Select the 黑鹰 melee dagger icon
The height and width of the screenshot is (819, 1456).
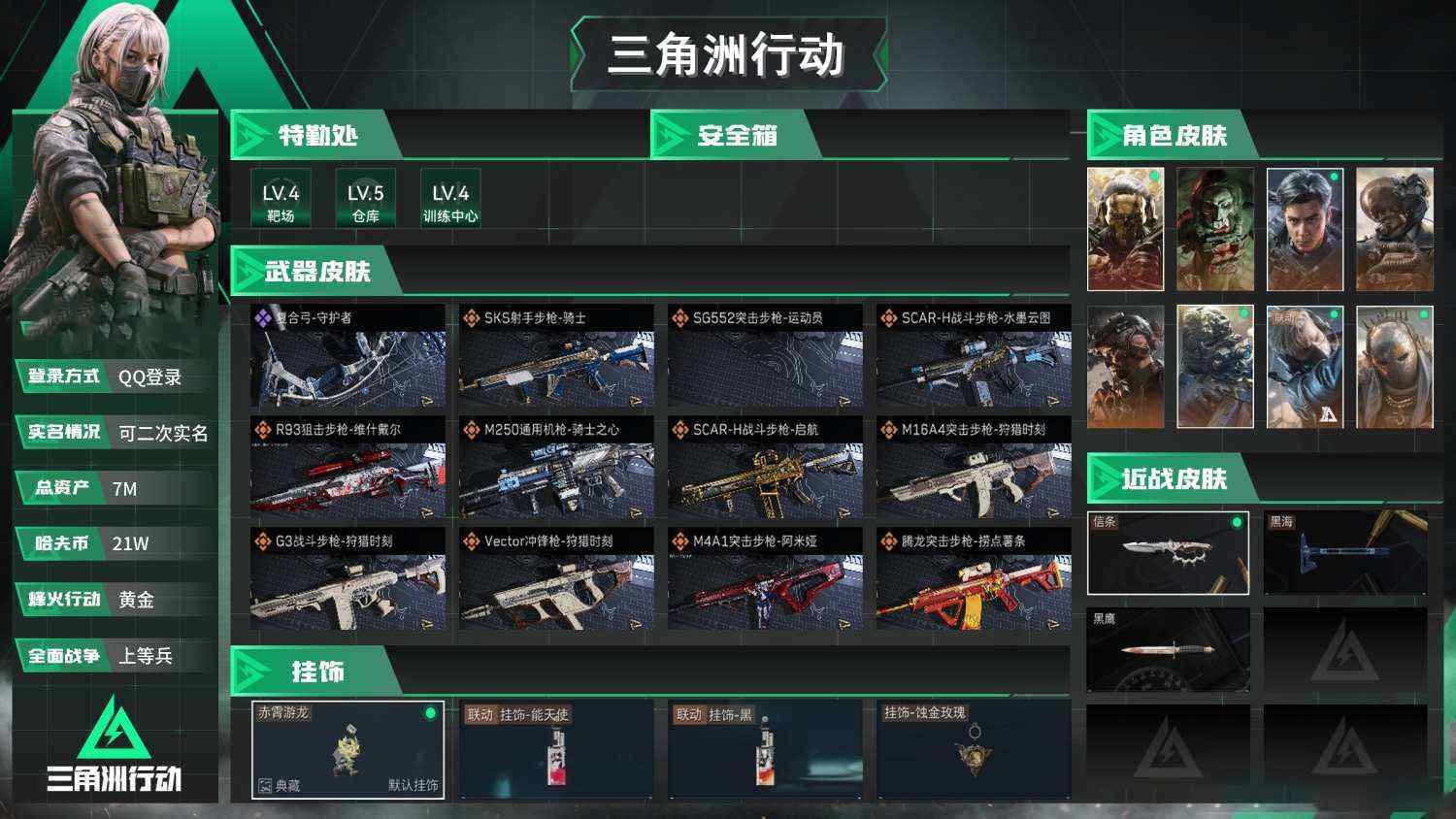pos(1169,649)
